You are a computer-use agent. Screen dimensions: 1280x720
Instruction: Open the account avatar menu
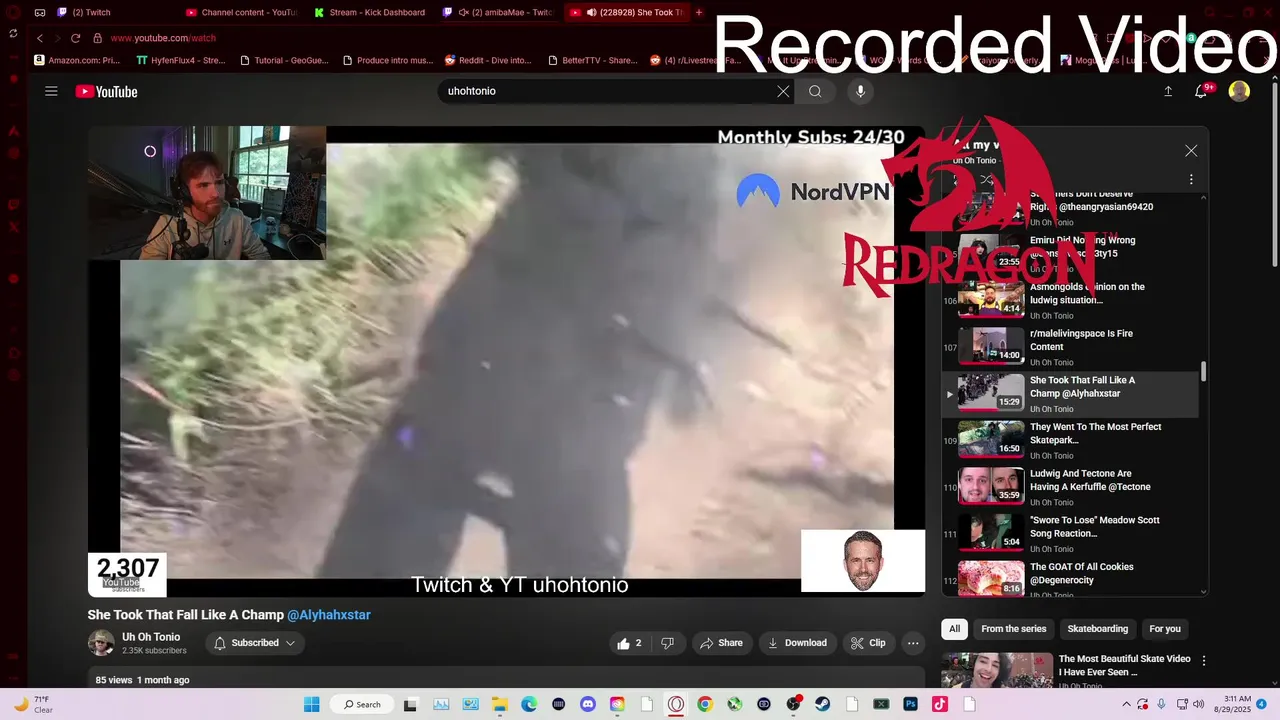1239,91
